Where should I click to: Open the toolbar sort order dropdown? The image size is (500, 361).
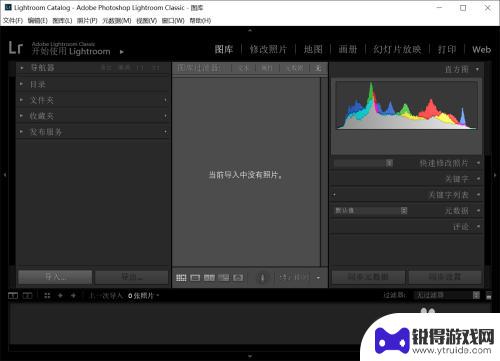(x=294, y=277)
